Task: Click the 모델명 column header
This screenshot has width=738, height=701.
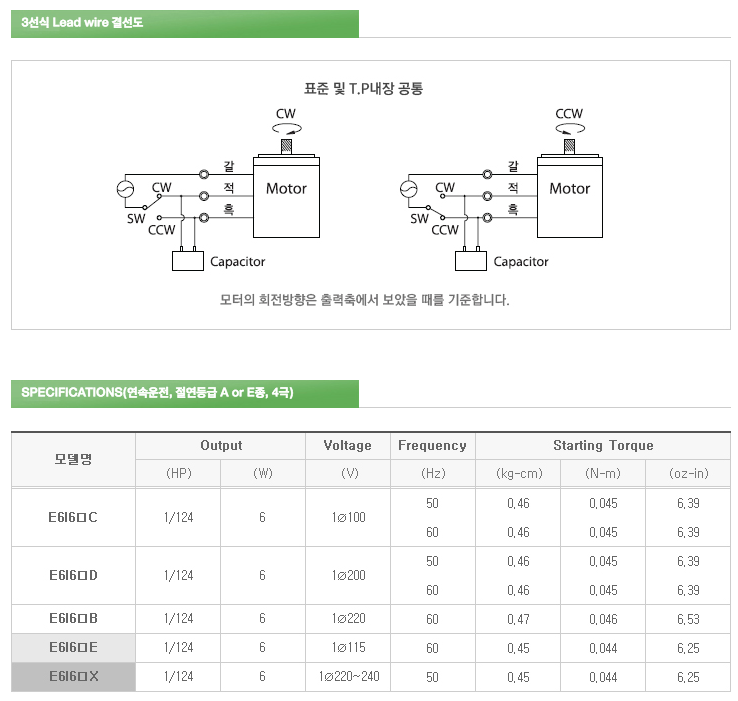Action: 73,460
